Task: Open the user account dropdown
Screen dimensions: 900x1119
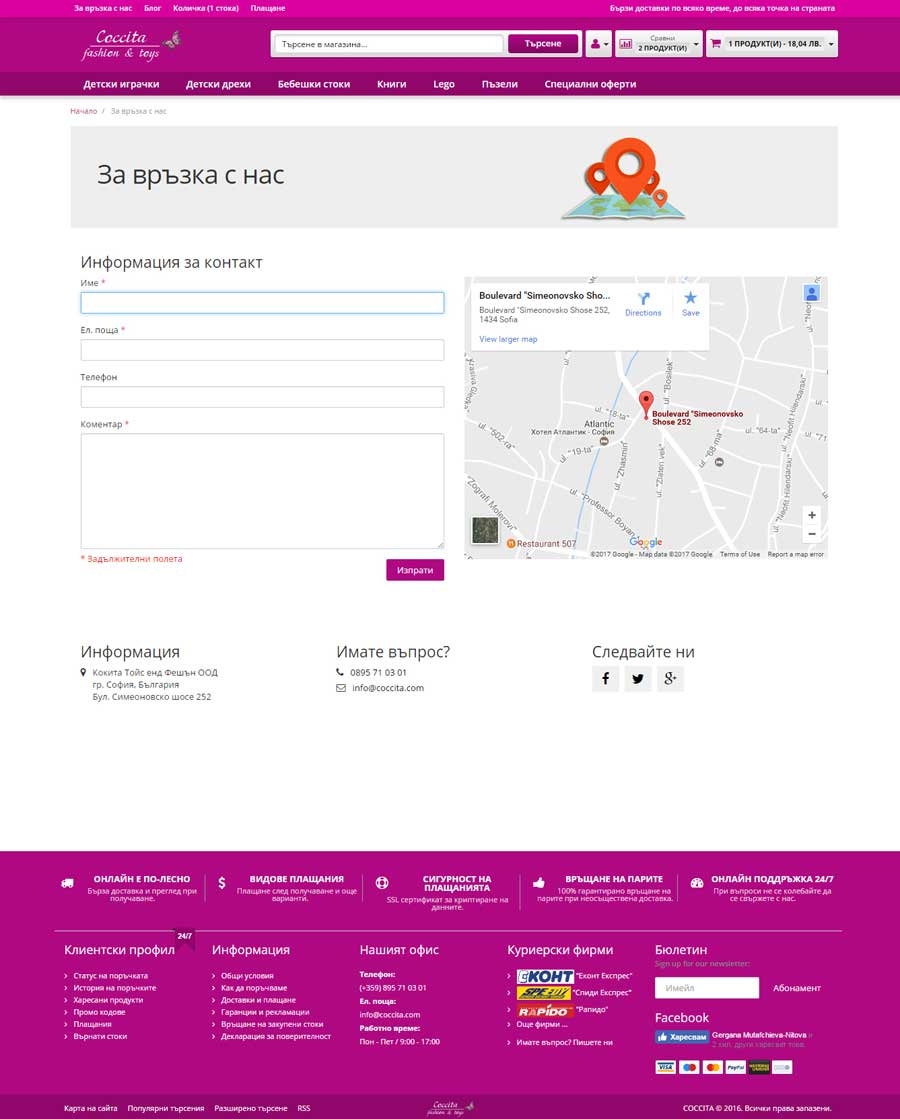Action: pyautogui.click(x=598, y=44)
